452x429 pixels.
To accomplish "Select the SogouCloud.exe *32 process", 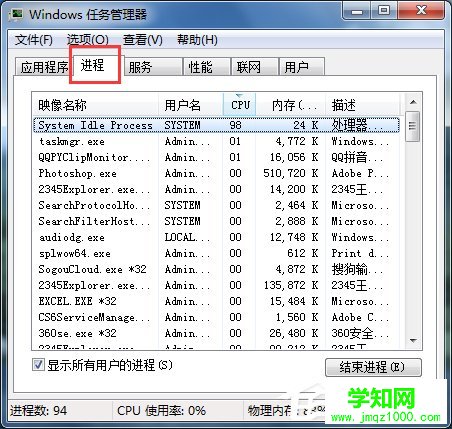I will click(216, 269).
